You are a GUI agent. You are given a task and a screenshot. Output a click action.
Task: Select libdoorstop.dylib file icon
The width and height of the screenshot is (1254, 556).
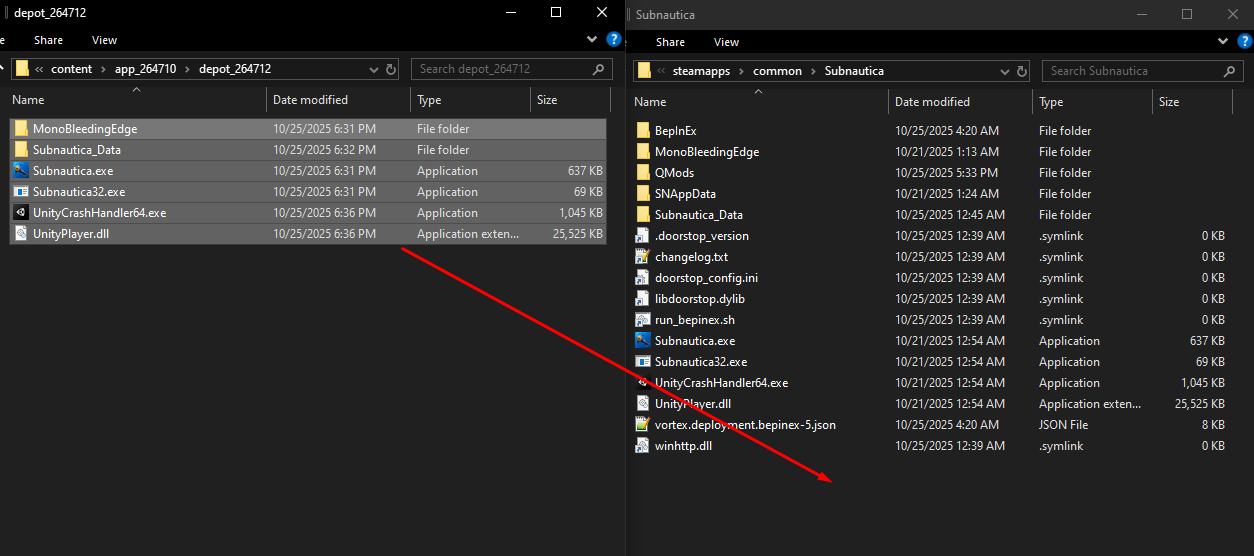(643, 299)
